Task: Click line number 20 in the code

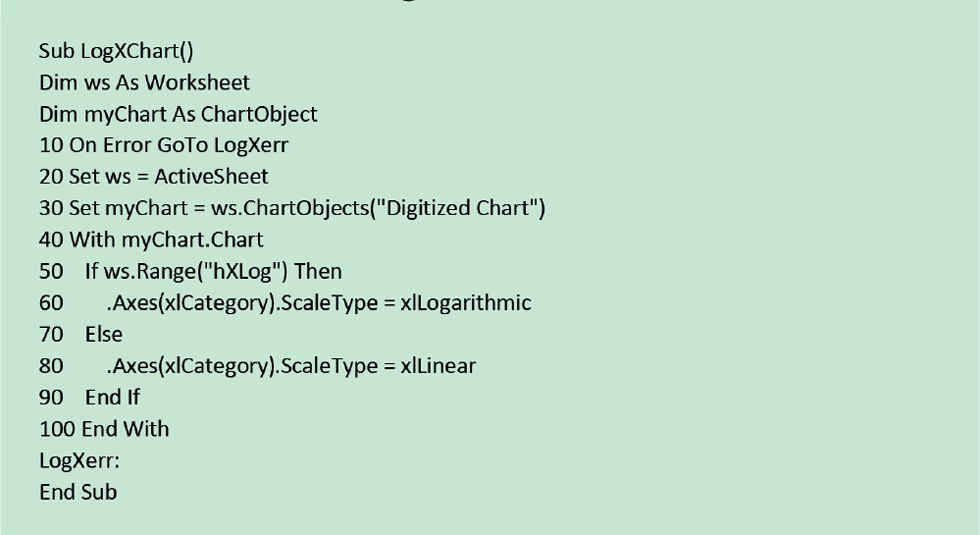Action: coord(50,177)
